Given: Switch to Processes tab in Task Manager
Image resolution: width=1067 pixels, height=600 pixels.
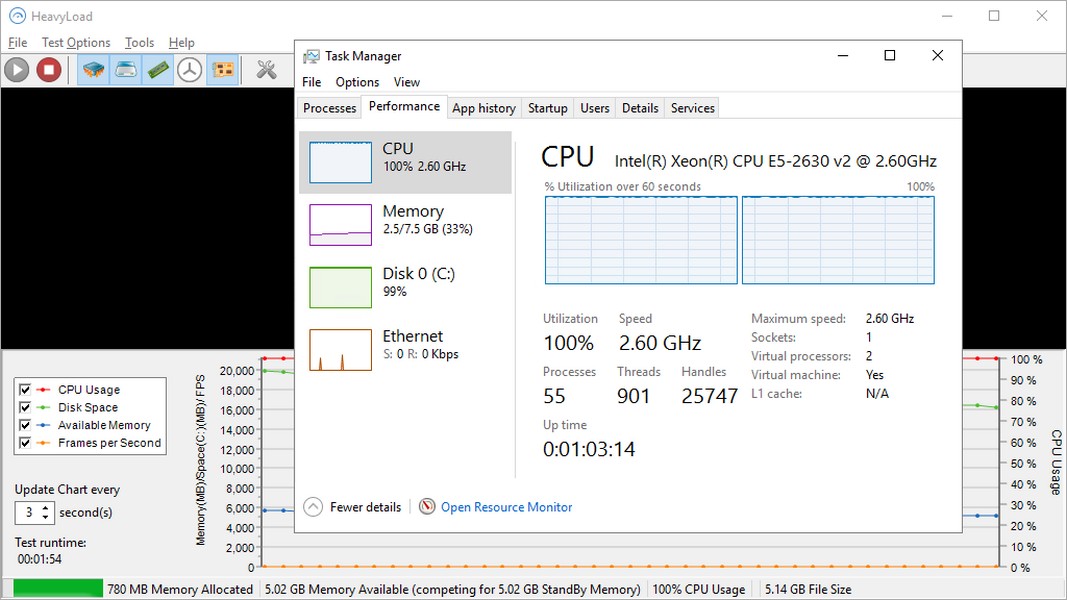Looking at the screenshot, I should (329, 108).
